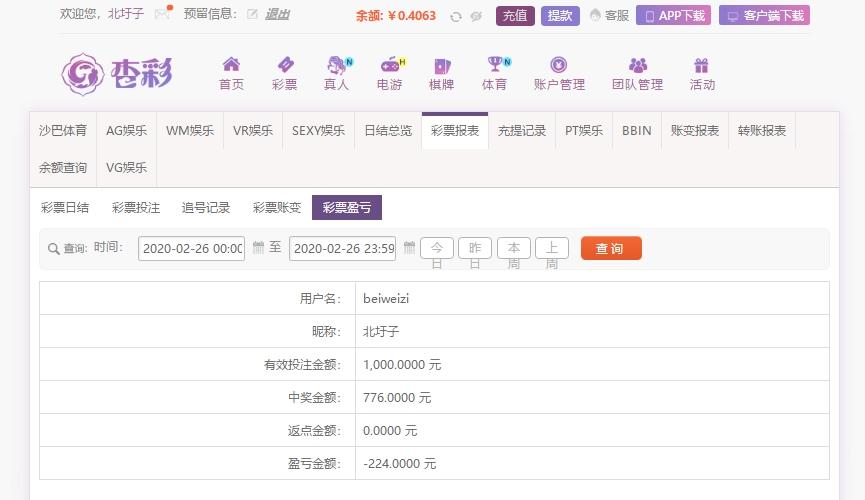The height and width of the screenshot is (500, 865).
Task: Open the 体育 trophy icon
Action: 494,65
